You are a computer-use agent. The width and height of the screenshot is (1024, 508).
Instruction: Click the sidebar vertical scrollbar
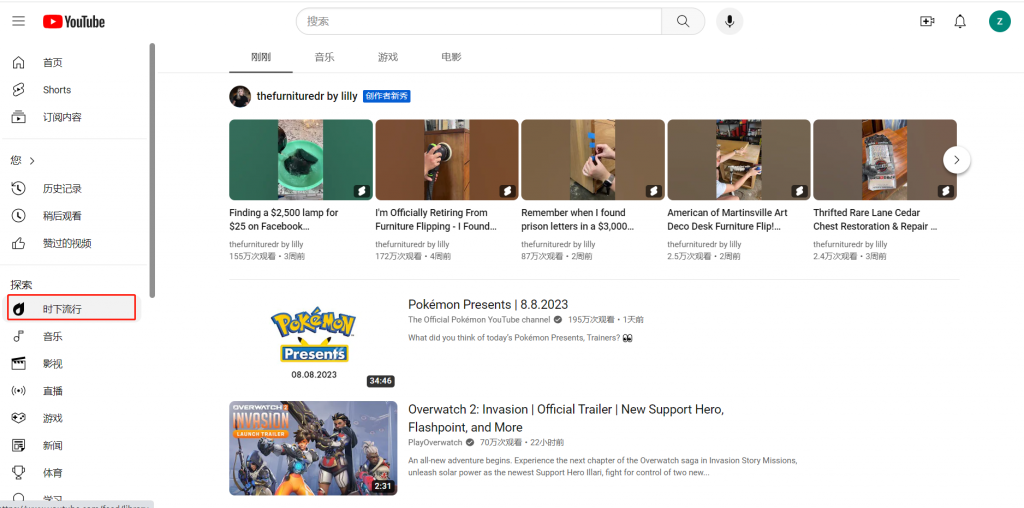[152, 170]
